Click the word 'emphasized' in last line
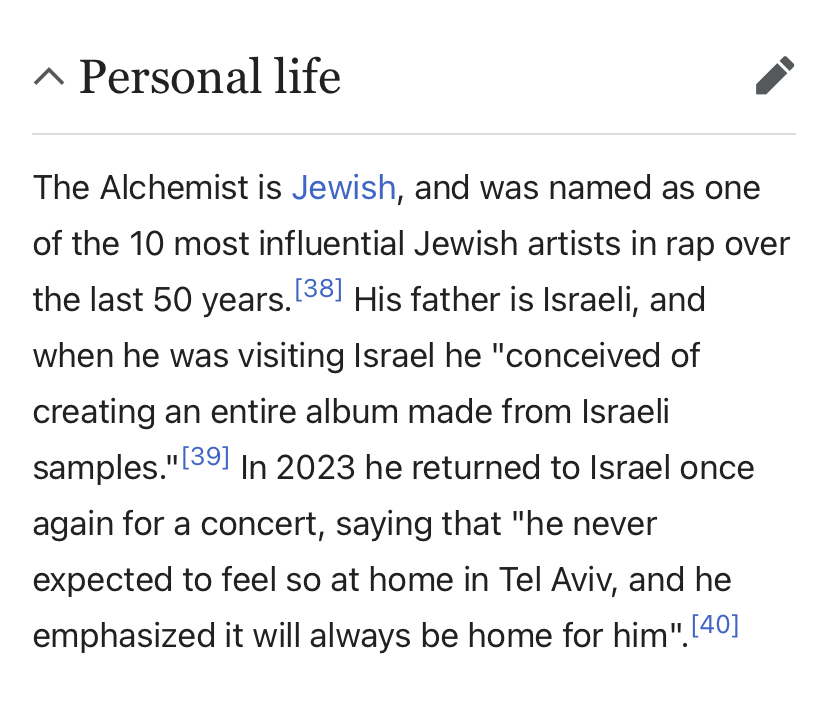The image size is (828, 701). pyautogui.click(x=124, y=635)
